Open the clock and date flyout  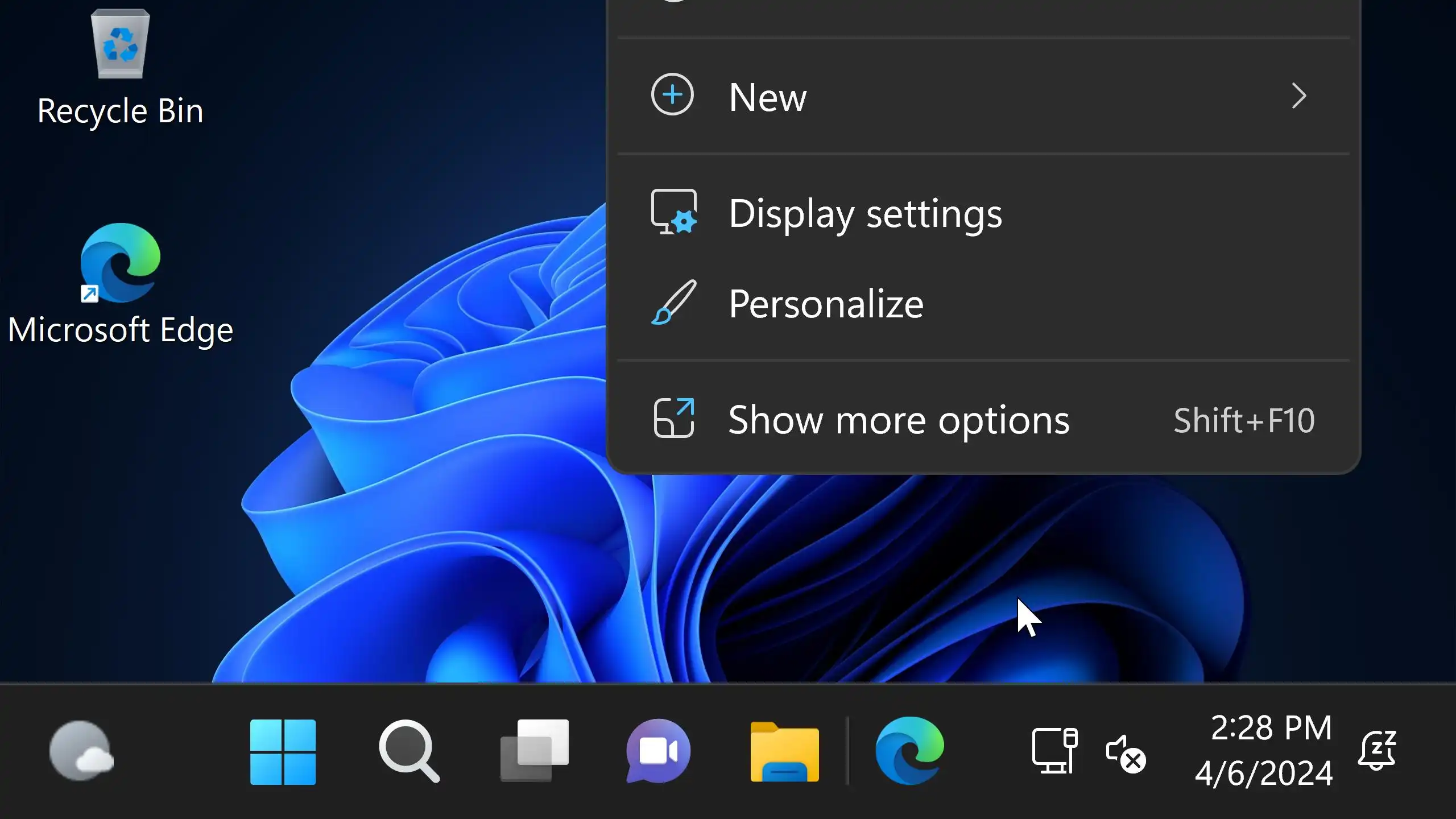(x=1264, y=751)
